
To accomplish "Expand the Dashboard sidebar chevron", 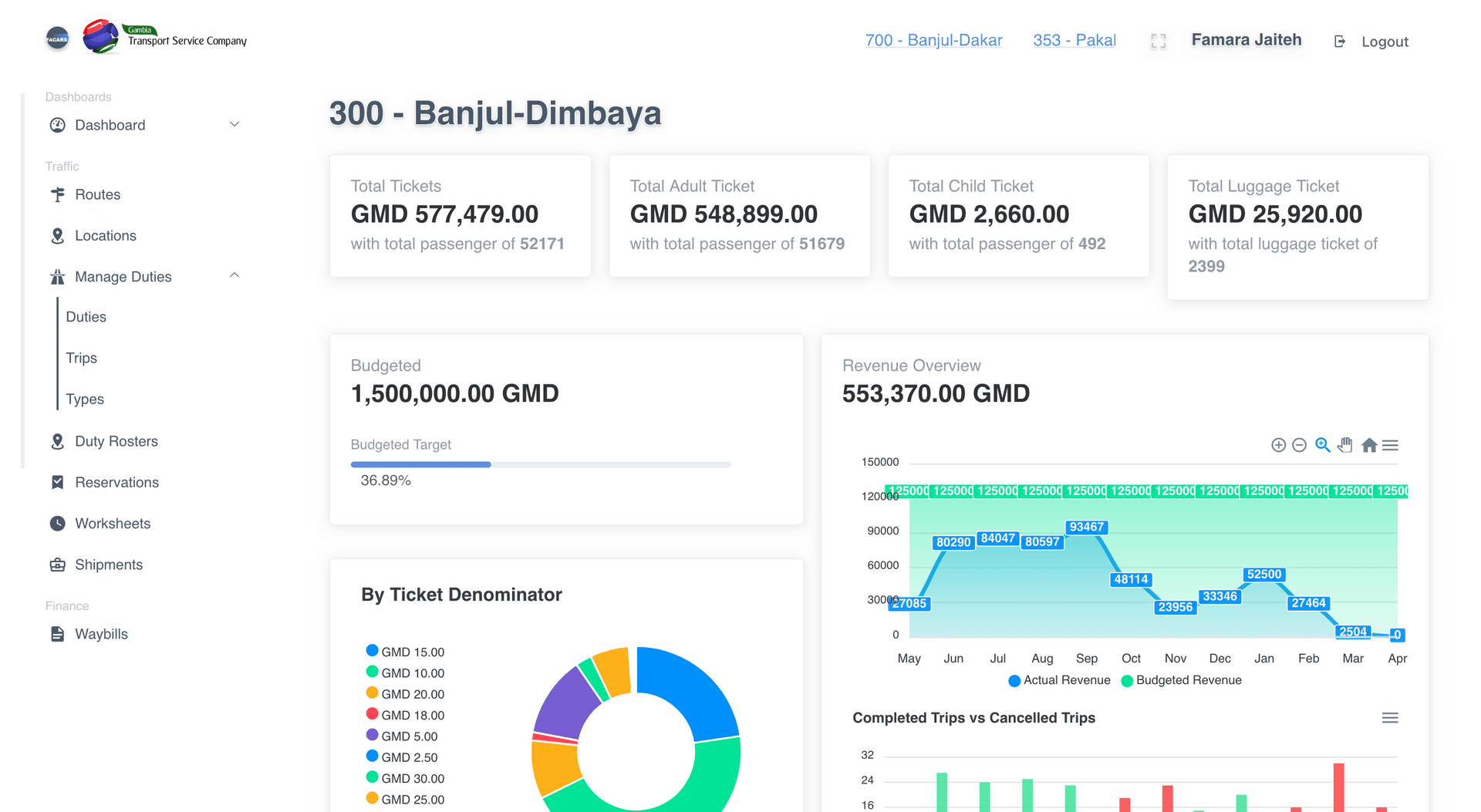I will [x=234, y=124].
